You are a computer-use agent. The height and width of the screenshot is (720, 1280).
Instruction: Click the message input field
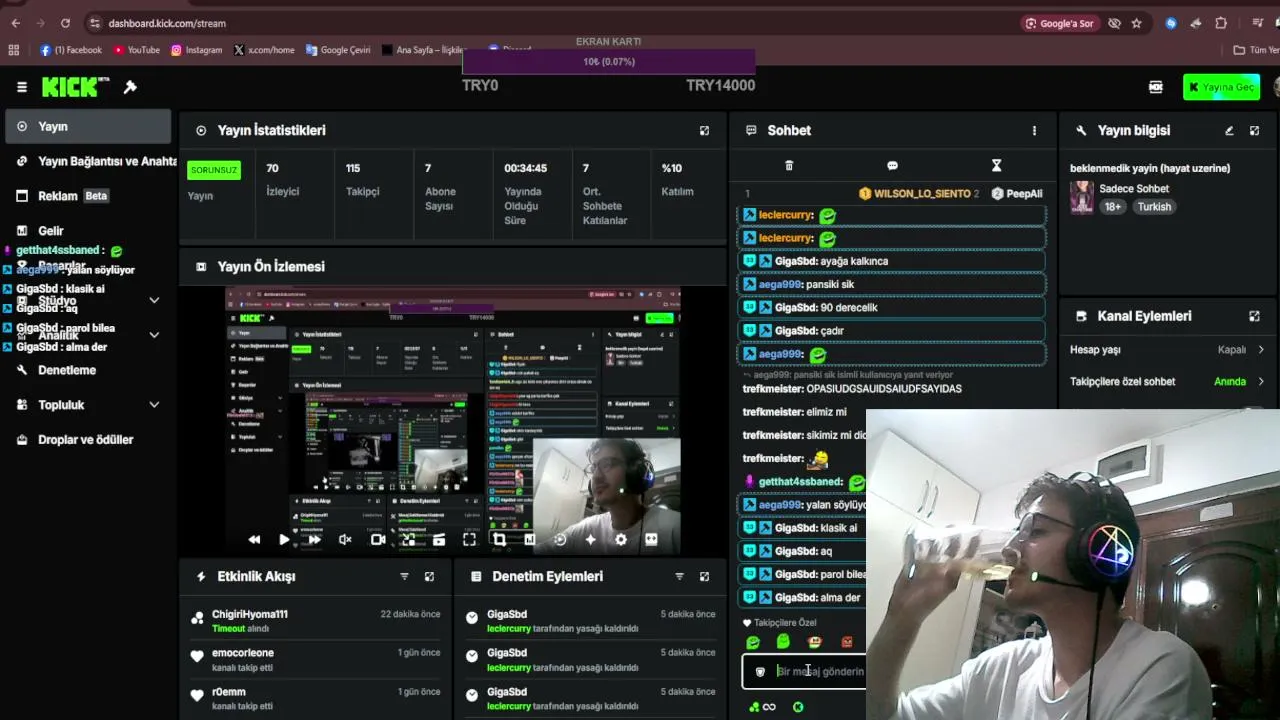point(805,672)
